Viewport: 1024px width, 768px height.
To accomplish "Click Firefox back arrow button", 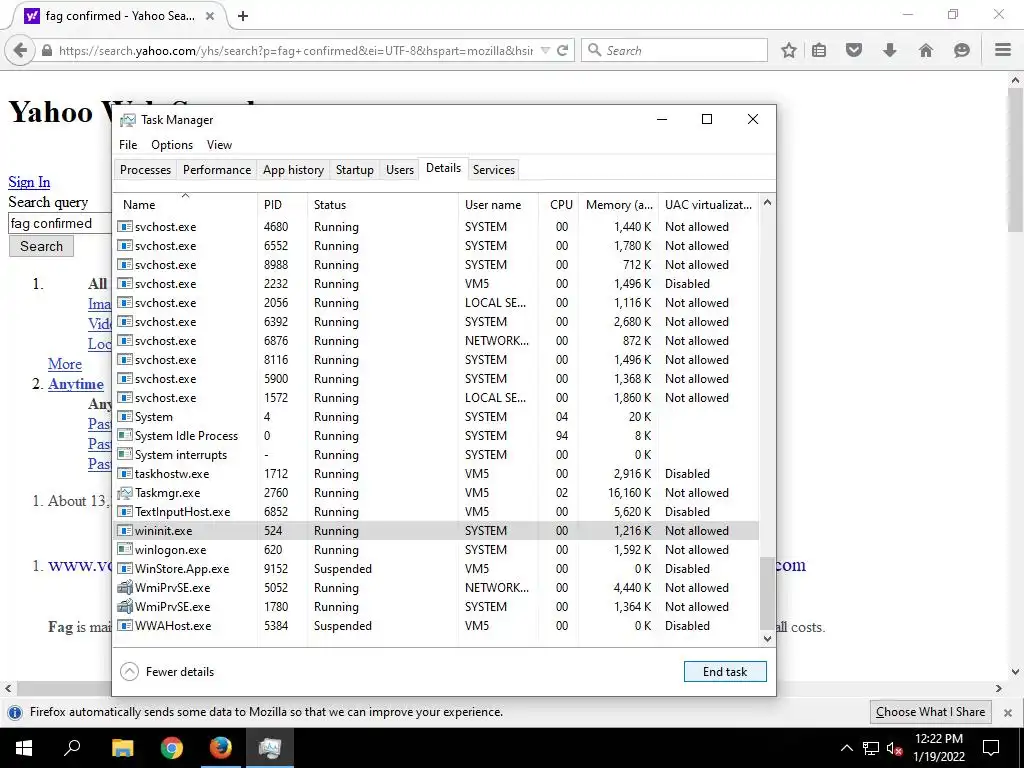I will tap(20, 50).
